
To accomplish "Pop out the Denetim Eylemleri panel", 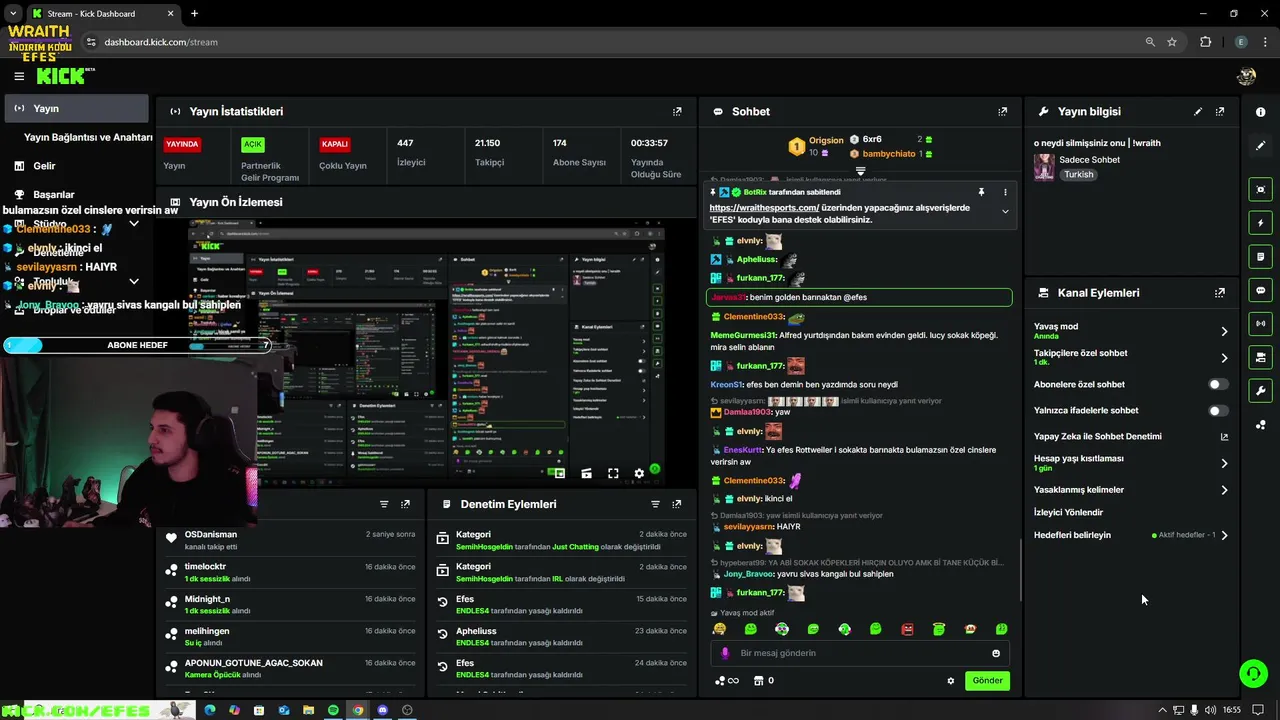I will 677,504.
